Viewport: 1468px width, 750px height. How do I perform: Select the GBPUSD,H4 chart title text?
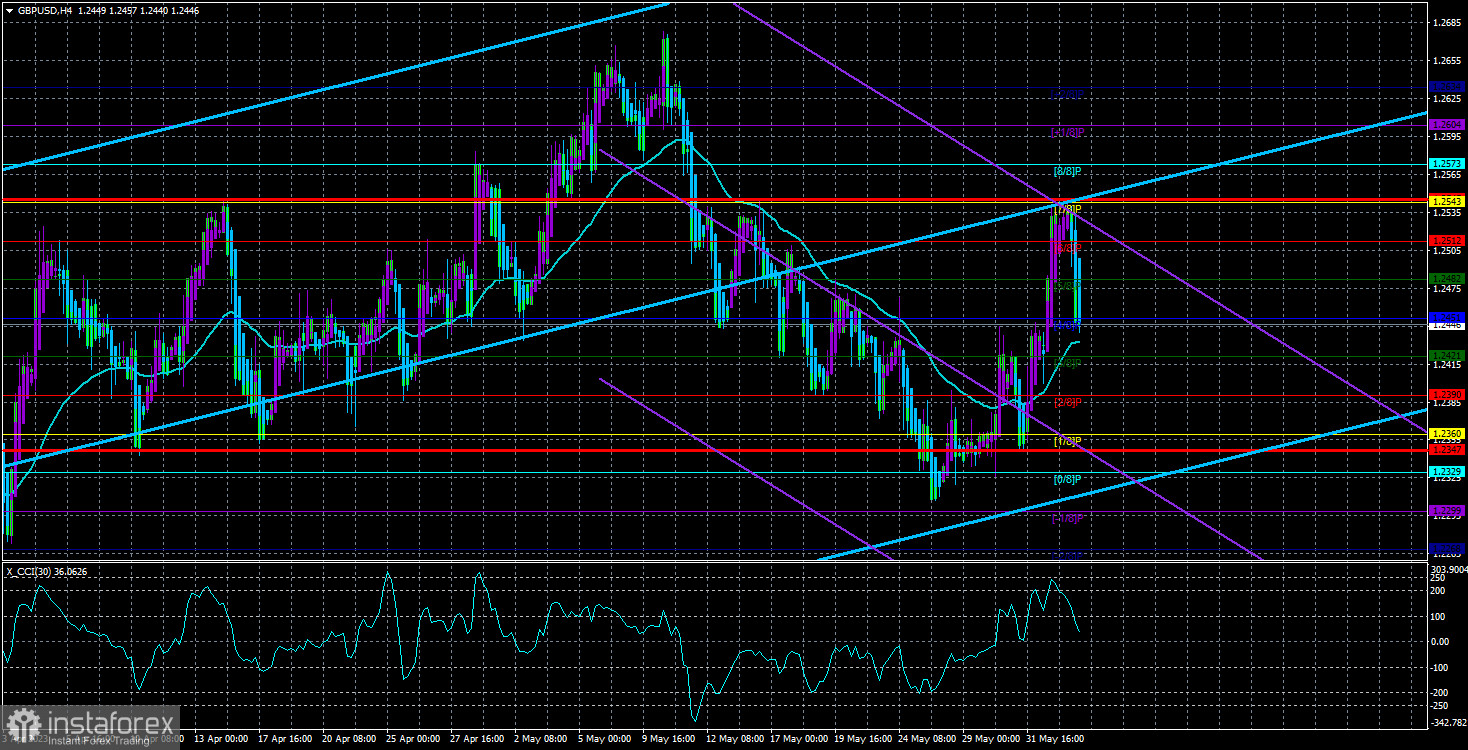click(44, 9)
